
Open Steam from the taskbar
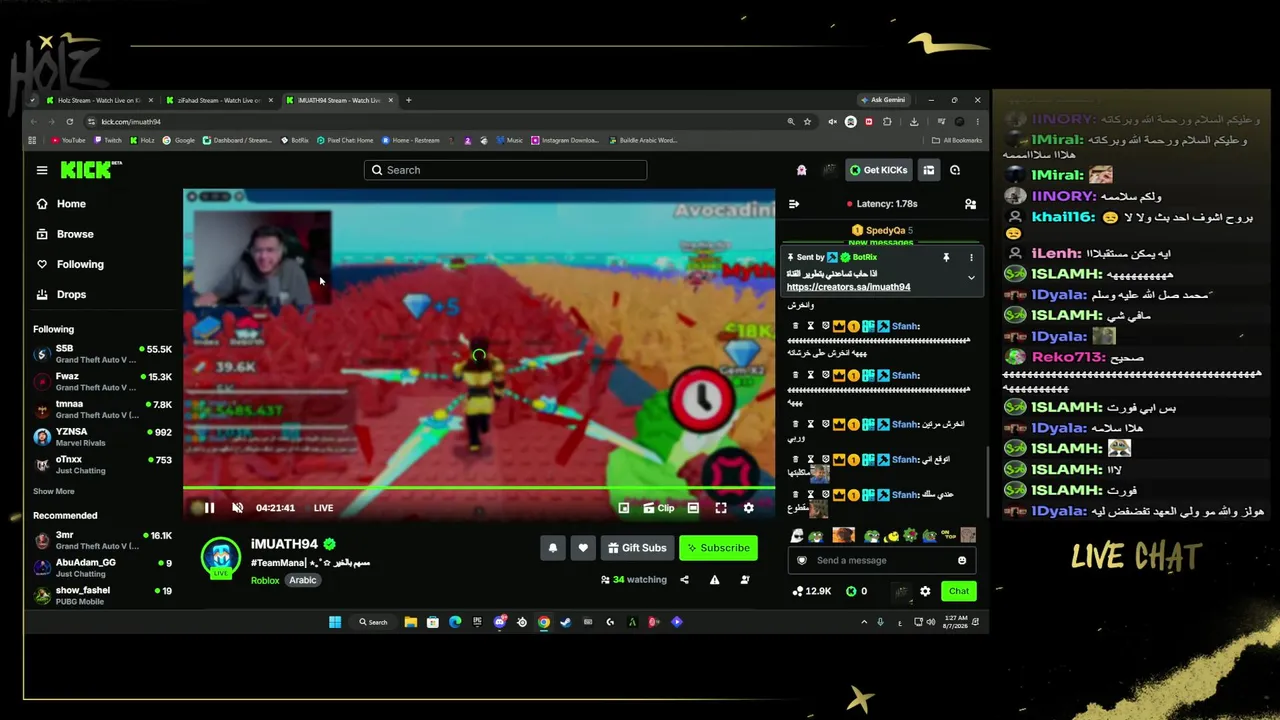pos(565,622)
